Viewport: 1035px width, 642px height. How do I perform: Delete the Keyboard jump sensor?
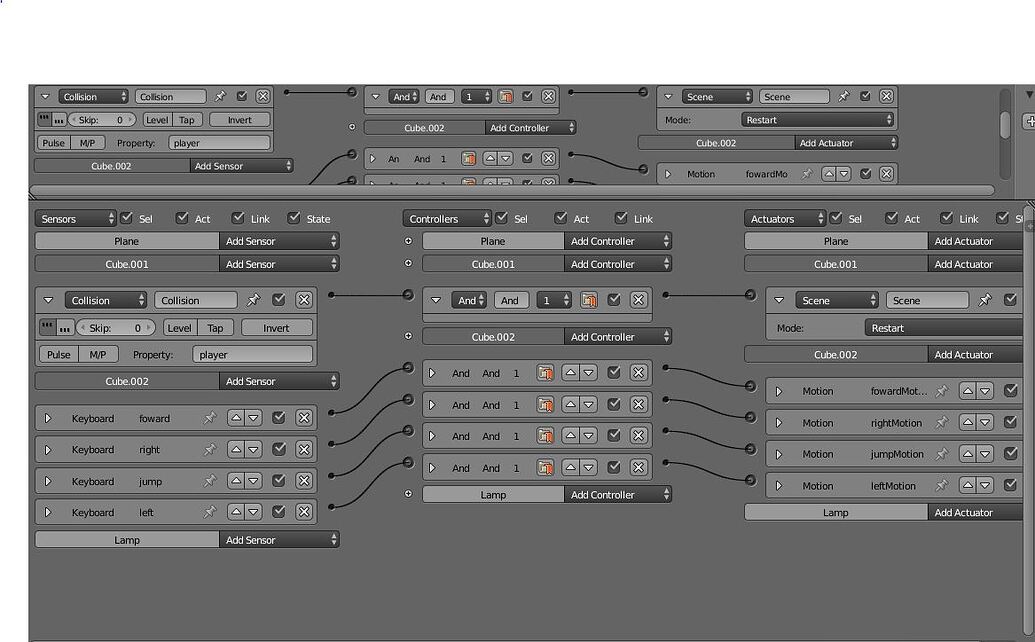(x=304, y=481)
